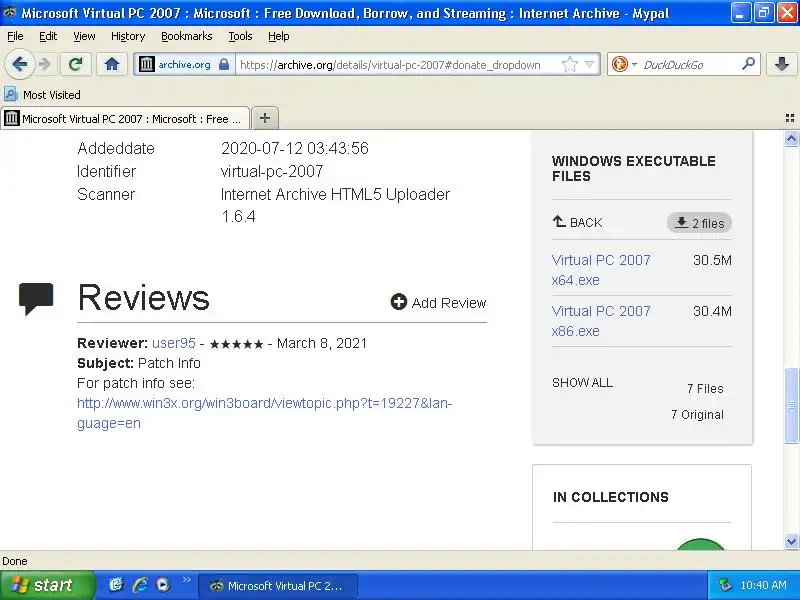The height and width of the screenshot is (600, 800).
Task: Click the IN COLLECTIONS heading
Action: [611, 497]
